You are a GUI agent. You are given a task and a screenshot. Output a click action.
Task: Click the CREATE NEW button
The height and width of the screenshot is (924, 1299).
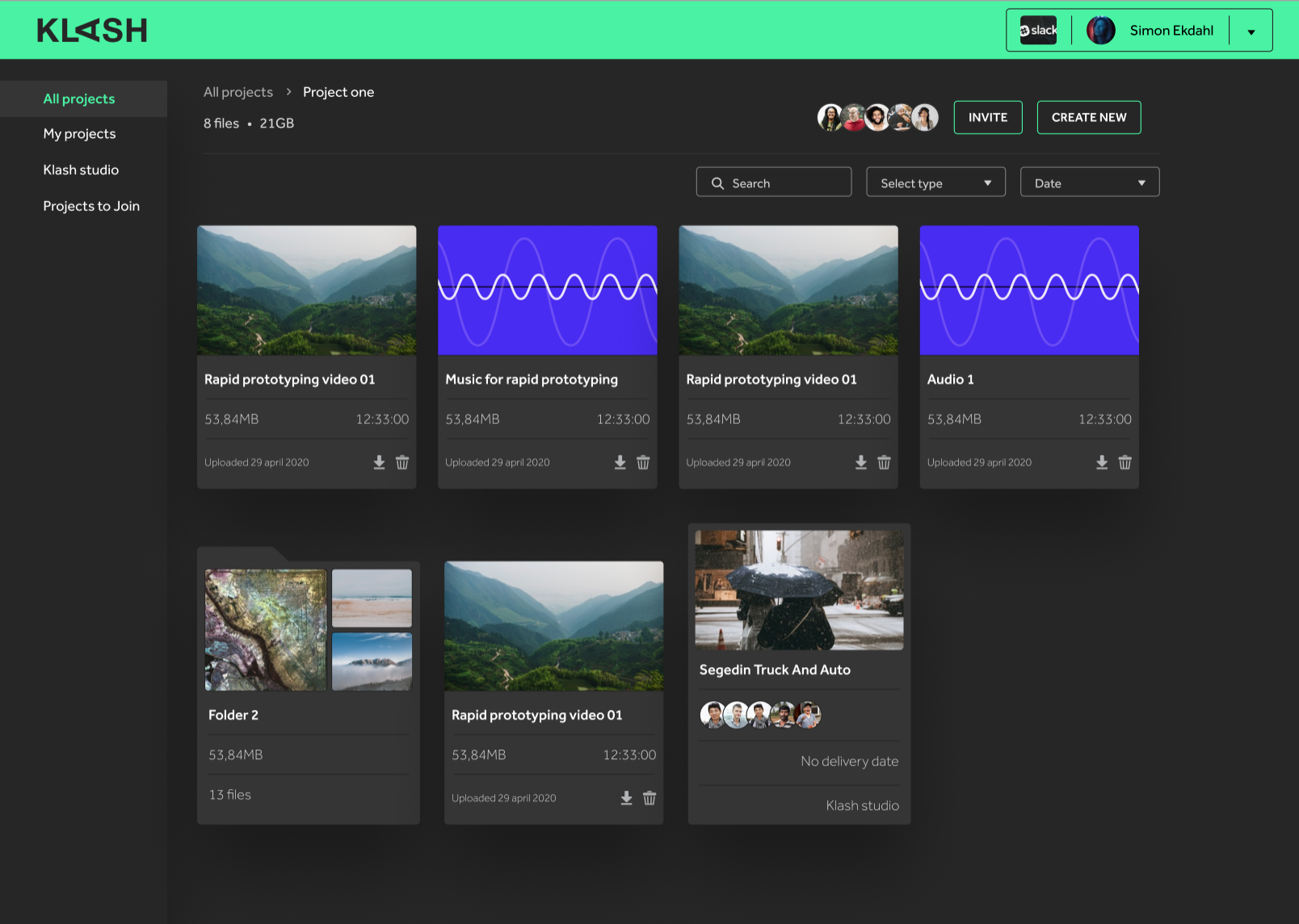click(x=1089, y=117)
